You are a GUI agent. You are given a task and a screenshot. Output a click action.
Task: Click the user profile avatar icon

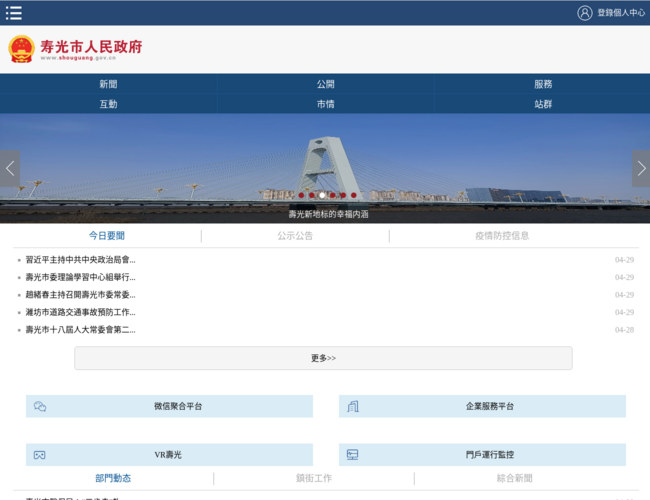585,13
